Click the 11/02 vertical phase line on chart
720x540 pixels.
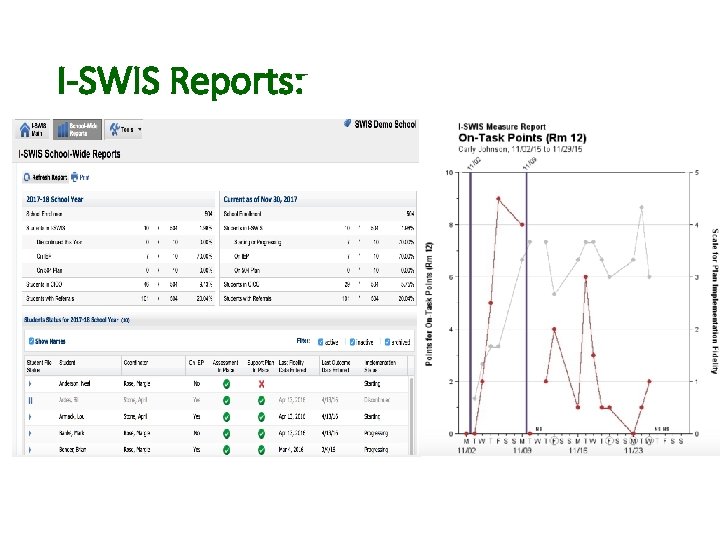470,303
